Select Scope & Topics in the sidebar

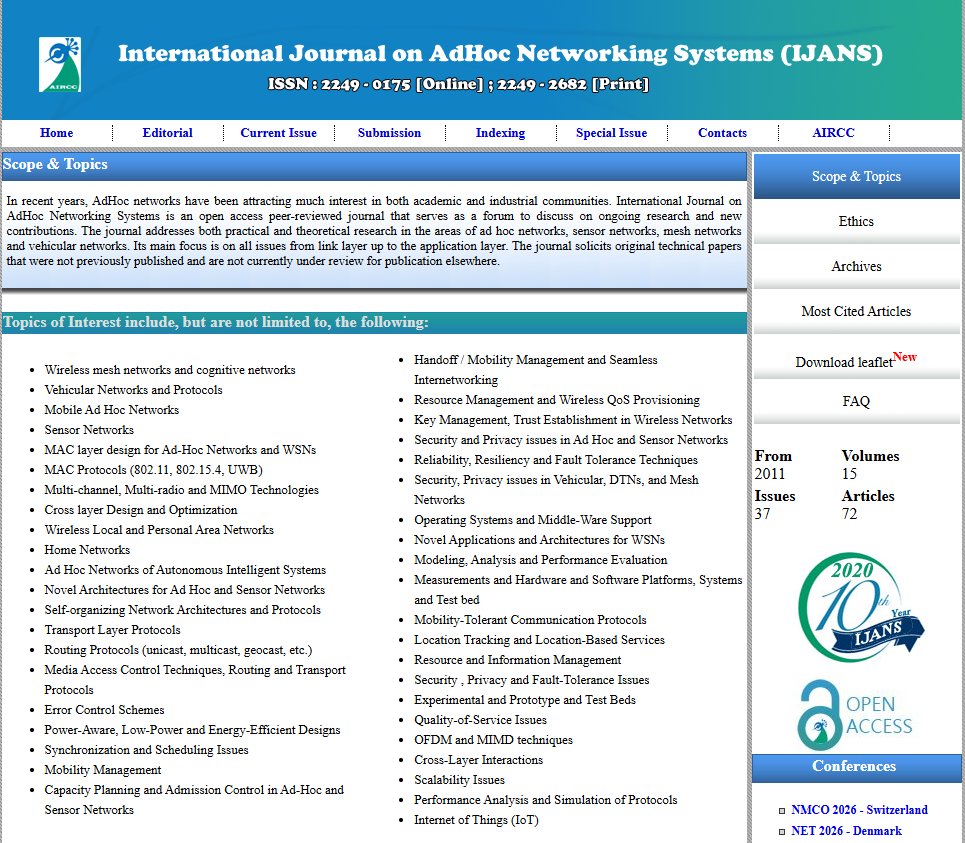(855, 176)
